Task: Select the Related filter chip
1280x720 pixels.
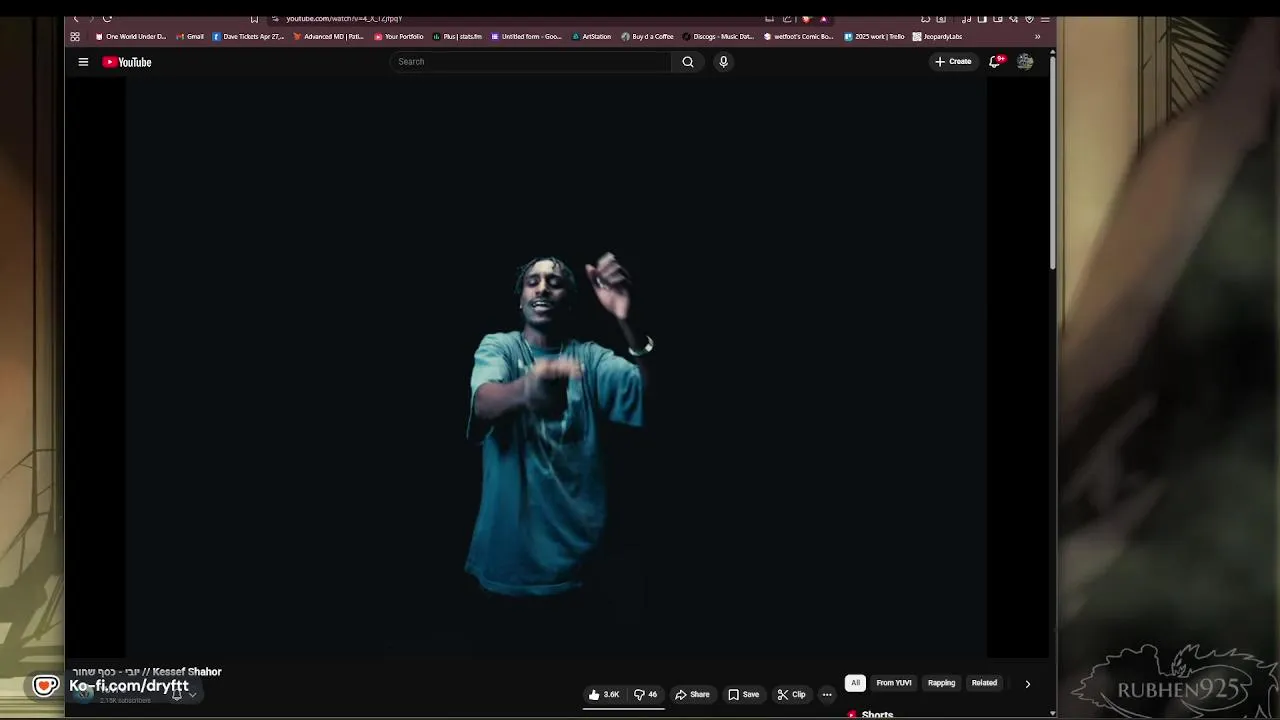Action: [x=984, y=683]
